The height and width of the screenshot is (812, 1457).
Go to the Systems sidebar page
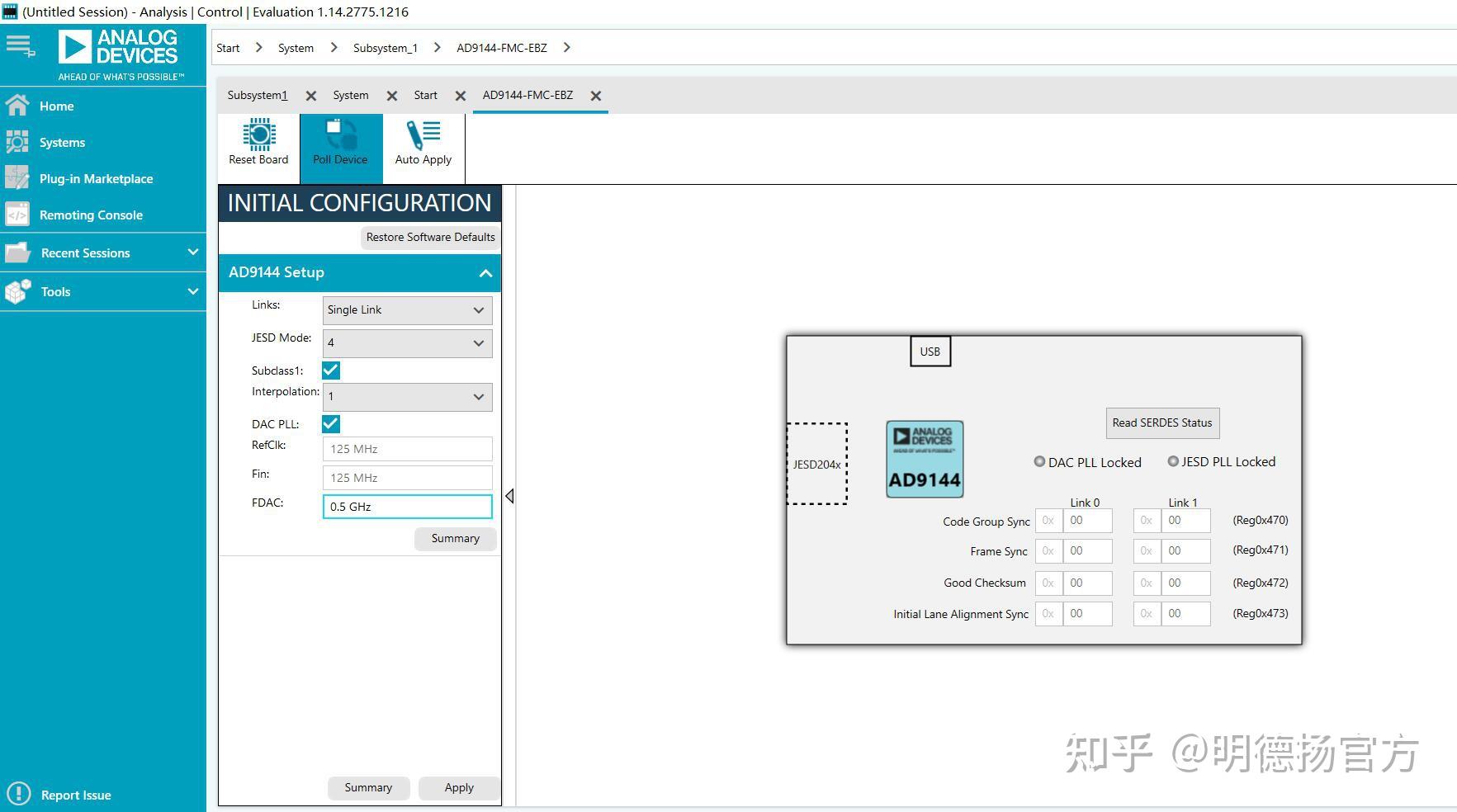(x=62, y=142)
